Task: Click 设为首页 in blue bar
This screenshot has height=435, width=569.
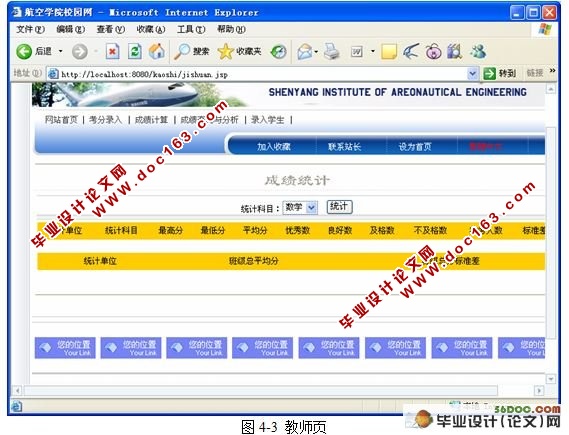Action: (x=415, y=147)
